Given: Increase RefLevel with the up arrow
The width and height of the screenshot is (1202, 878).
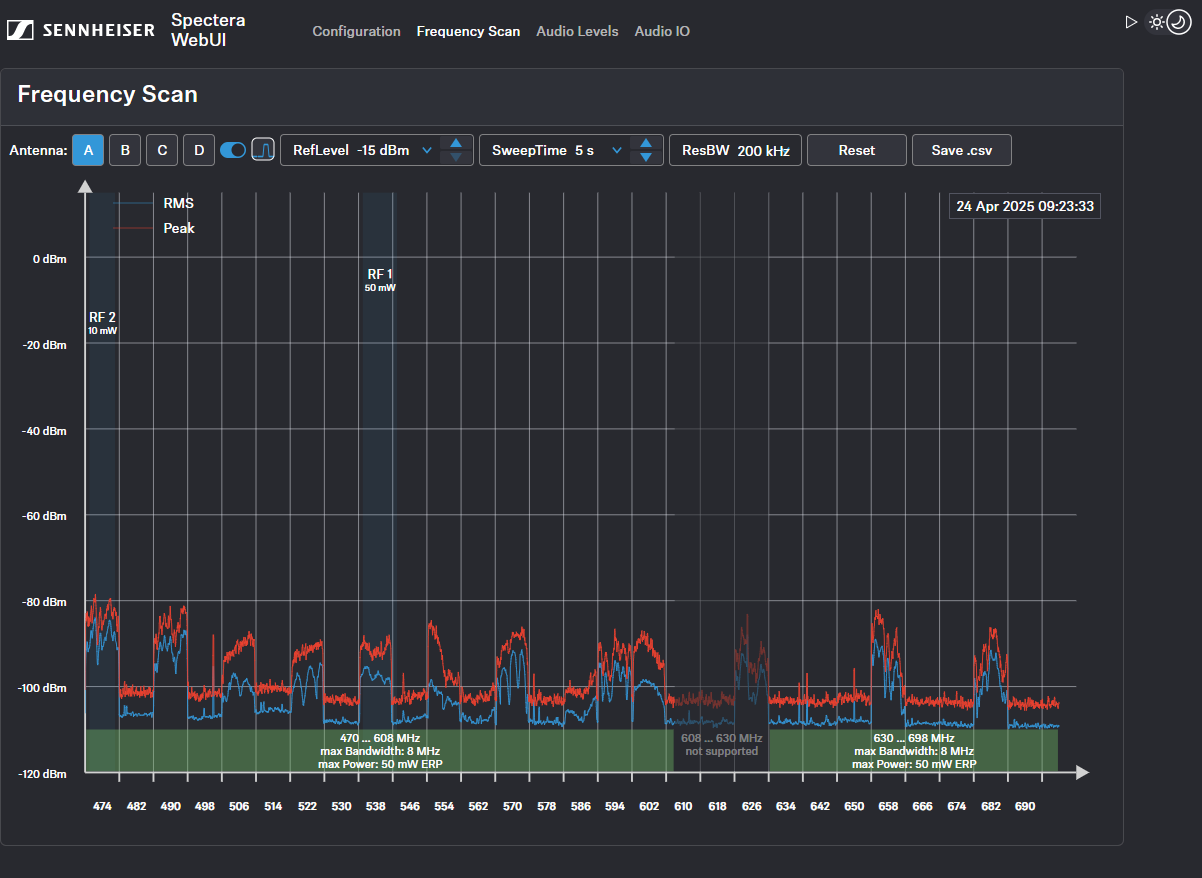Looking at the screenshot, I should [x=456, y=143].
